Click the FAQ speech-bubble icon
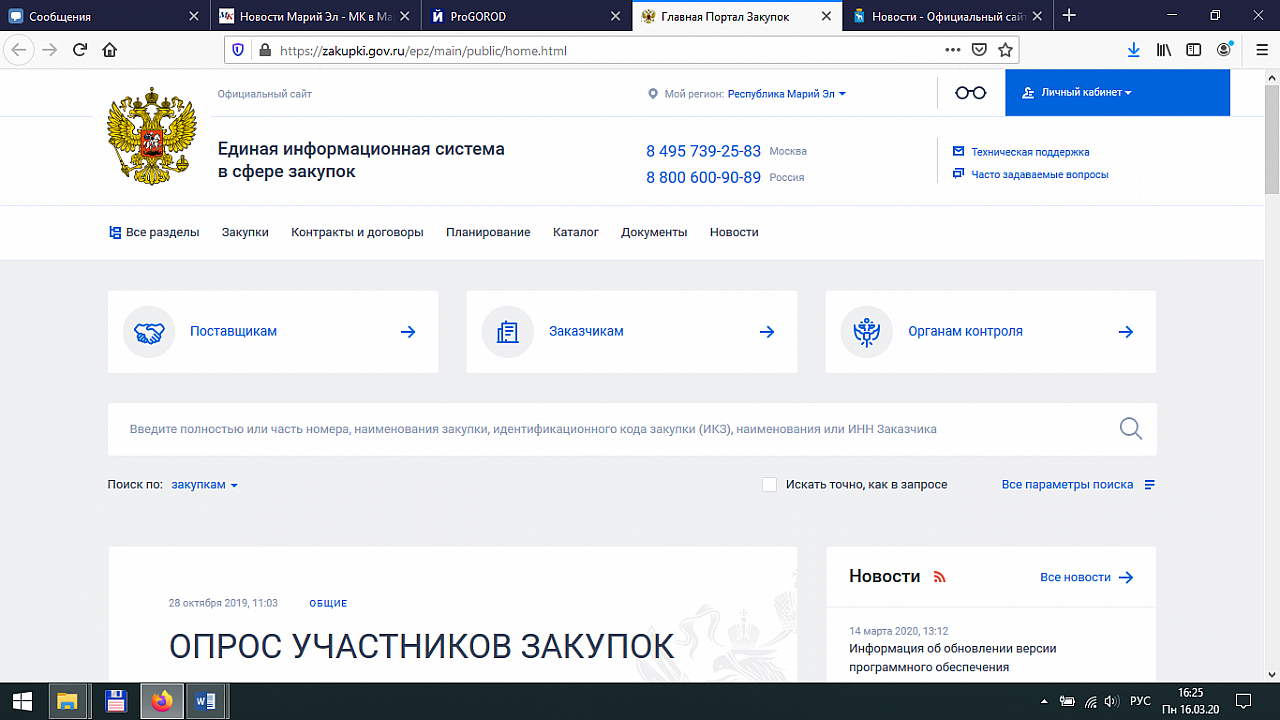Screen dimensions: 1280x720 tap(957, 173)
